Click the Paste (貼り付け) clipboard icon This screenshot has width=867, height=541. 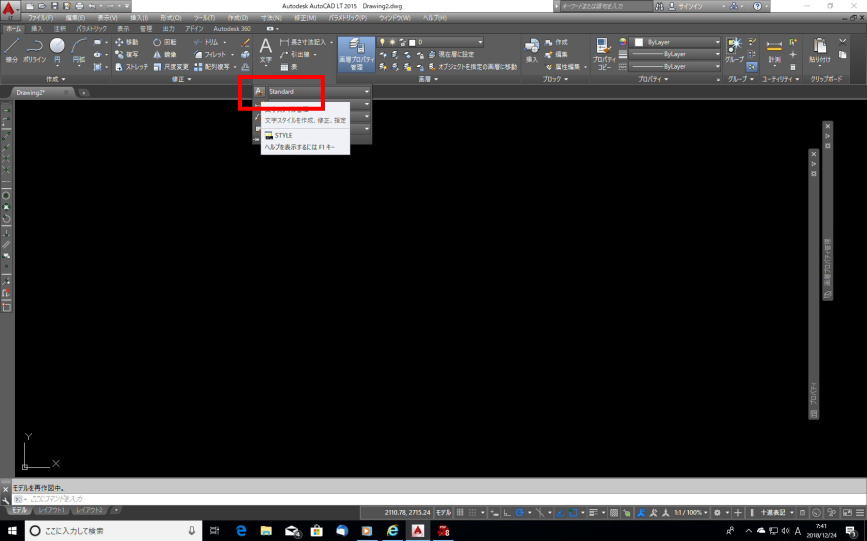point(819,50)
